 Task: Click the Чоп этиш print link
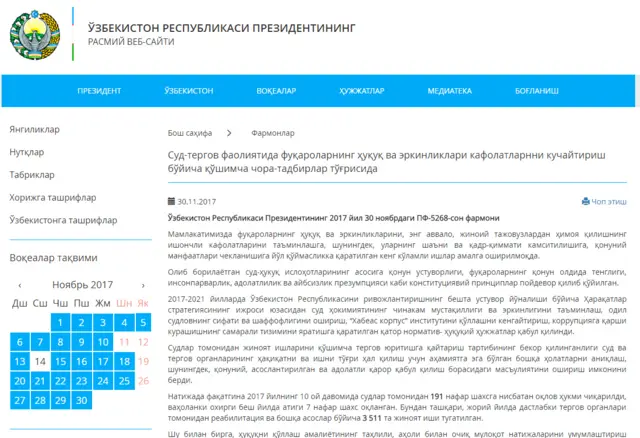tap(609, 201)
